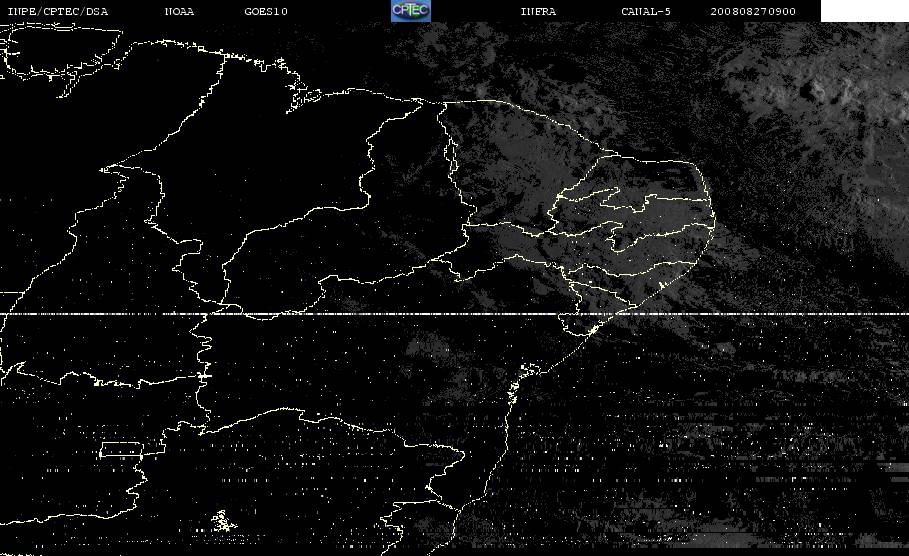This screenshot has width=909, height=556.
Task: Click the 200808270900 timestamp
Action: pyautogui.click(x=753, y=12)
